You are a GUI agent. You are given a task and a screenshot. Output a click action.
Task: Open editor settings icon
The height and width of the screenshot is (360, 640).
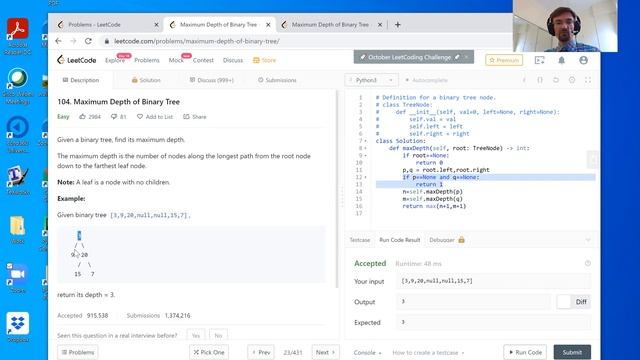coord(572,80)
